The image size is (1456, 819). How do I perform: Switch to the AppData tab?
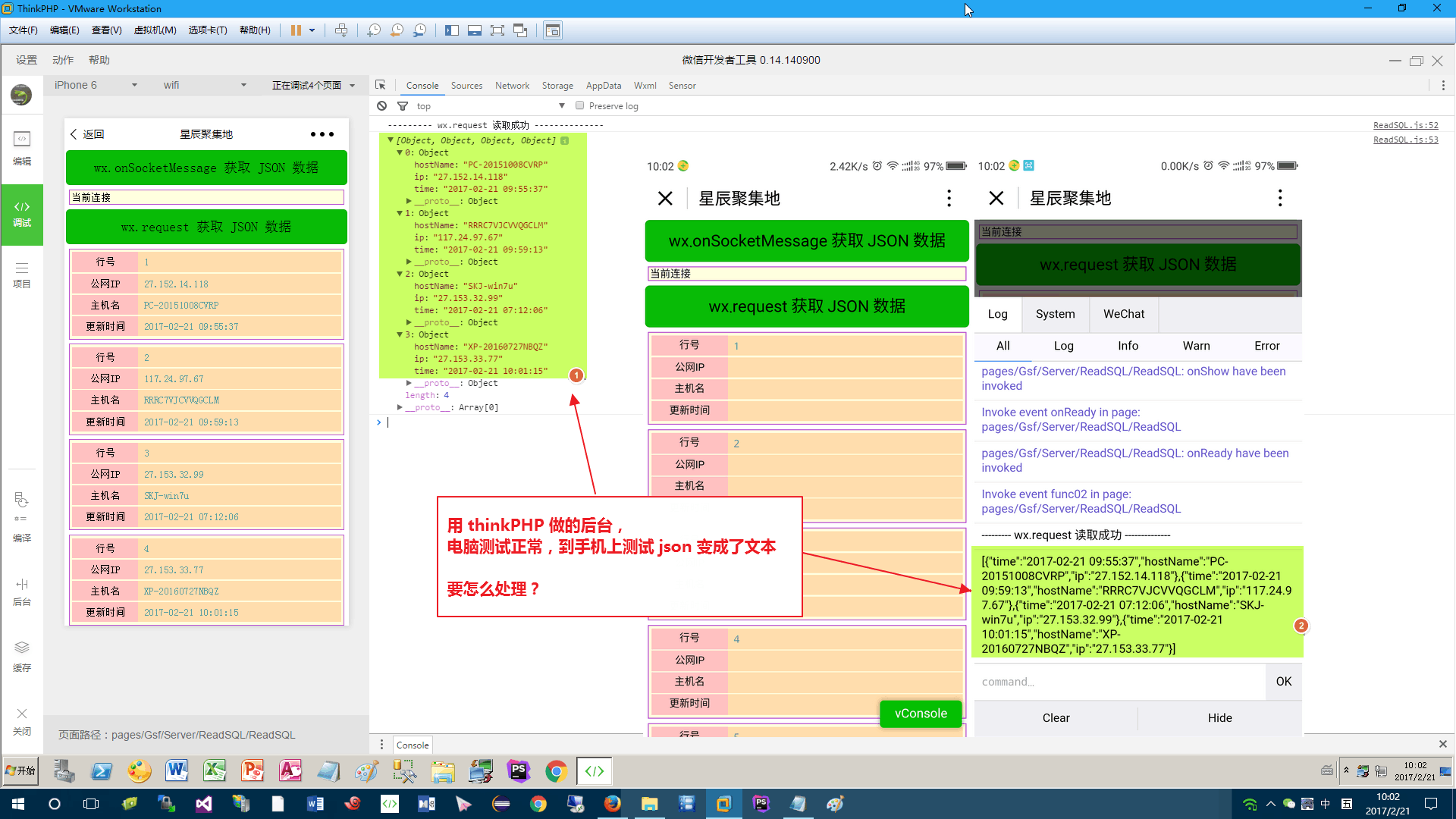tap(604, 85)
